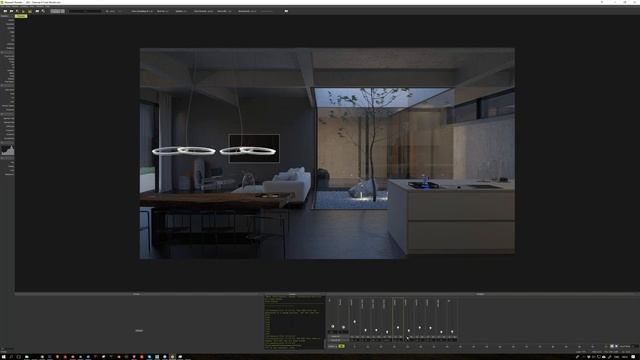This screenshot has width=640, height=360.
Task: Click the histogram graph in the left panel
Action: tap(7, 149)
